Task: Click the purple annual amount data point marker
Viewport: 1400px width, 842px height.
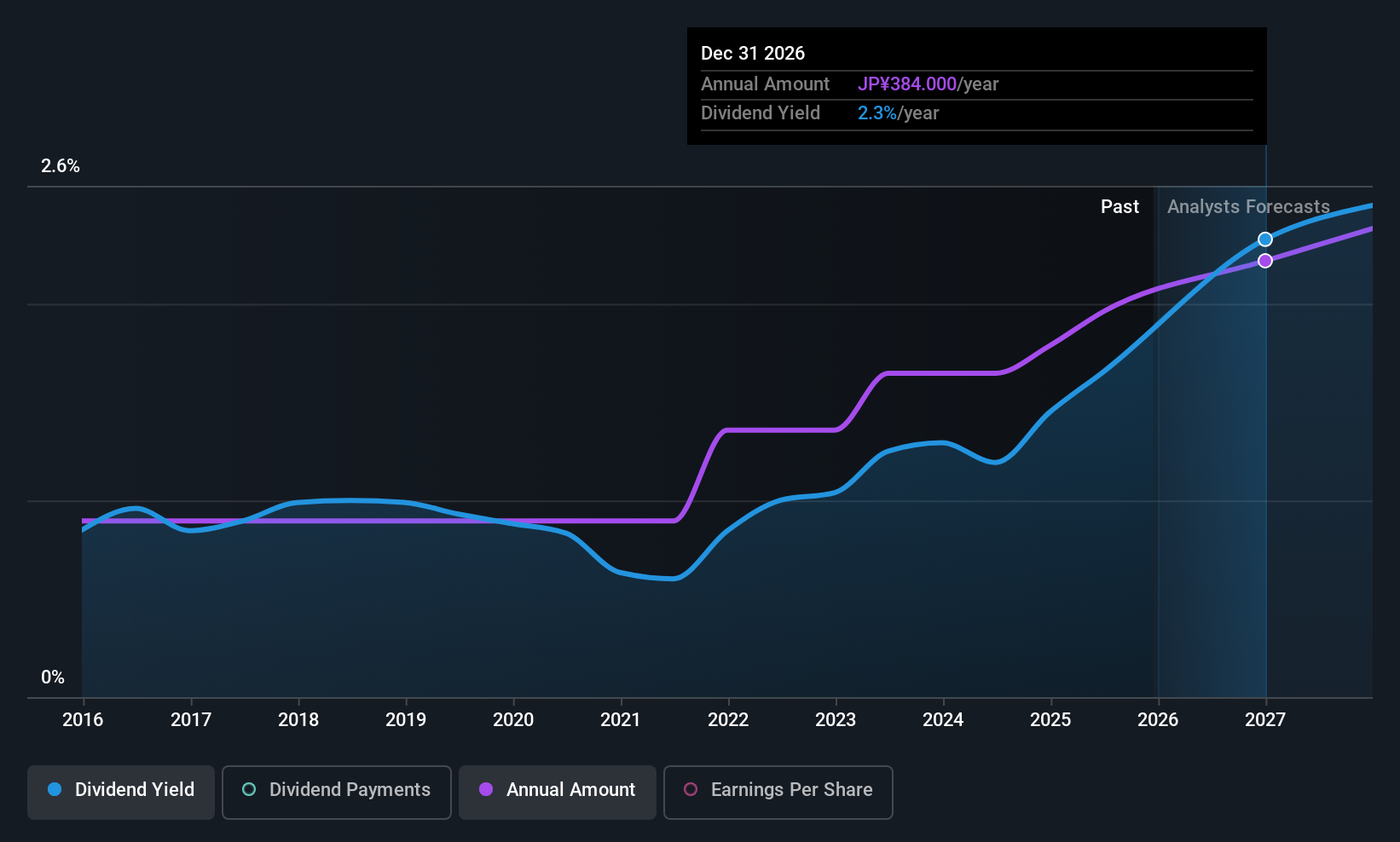Action: point(1265,261)
